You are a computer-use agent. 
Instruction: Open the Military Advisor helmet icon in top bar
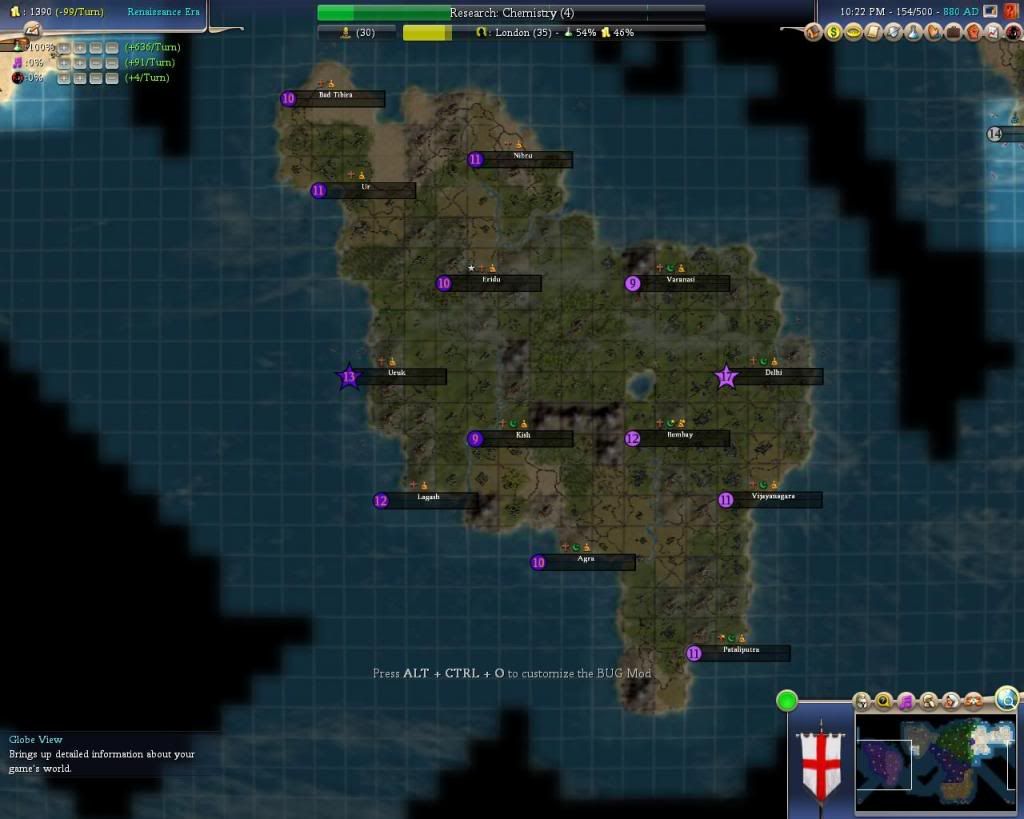(x=893, y=31)
